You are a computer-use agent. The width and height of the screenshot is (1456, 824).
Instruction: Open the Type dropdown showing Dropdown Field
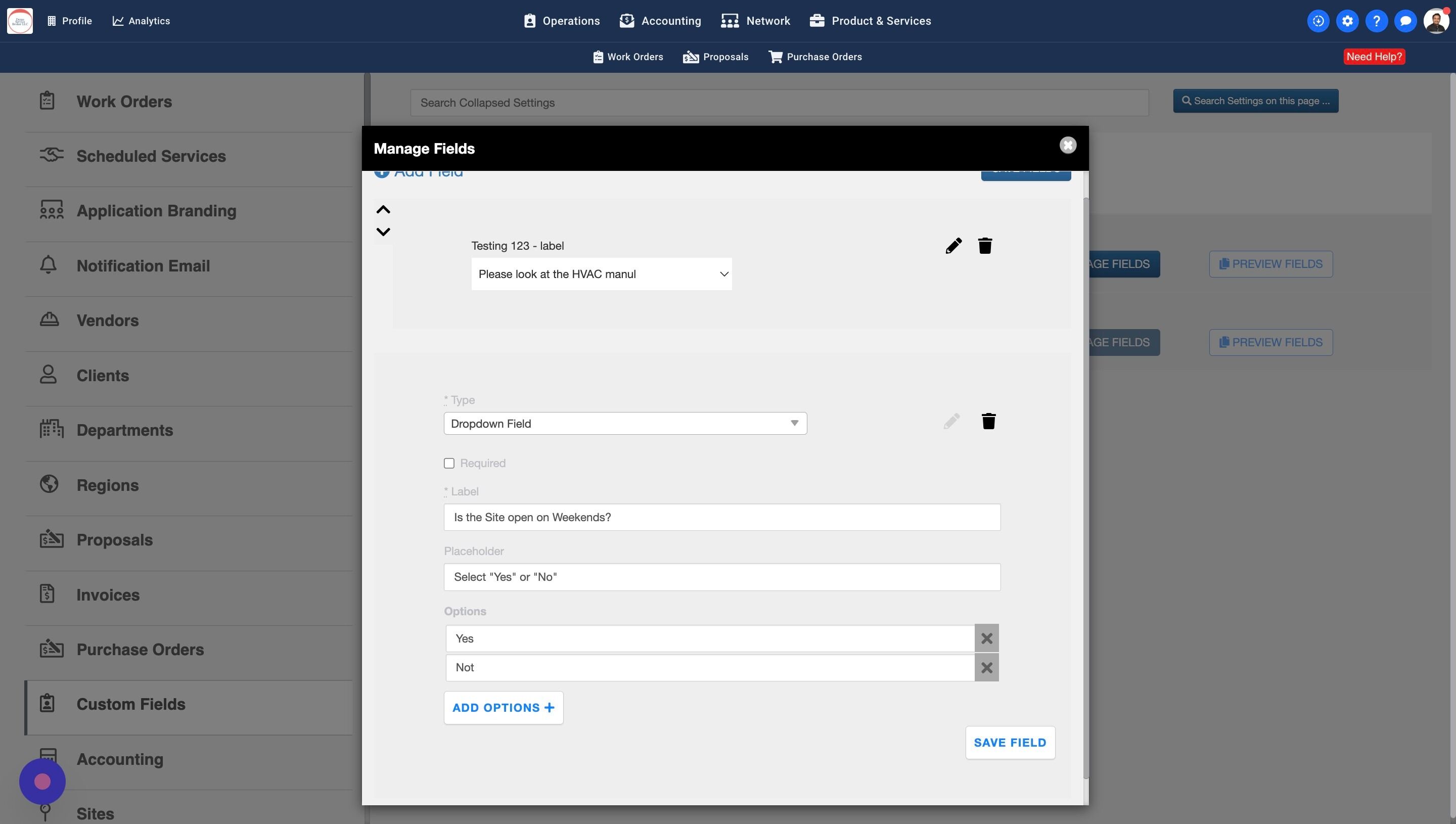click(625, 423)
